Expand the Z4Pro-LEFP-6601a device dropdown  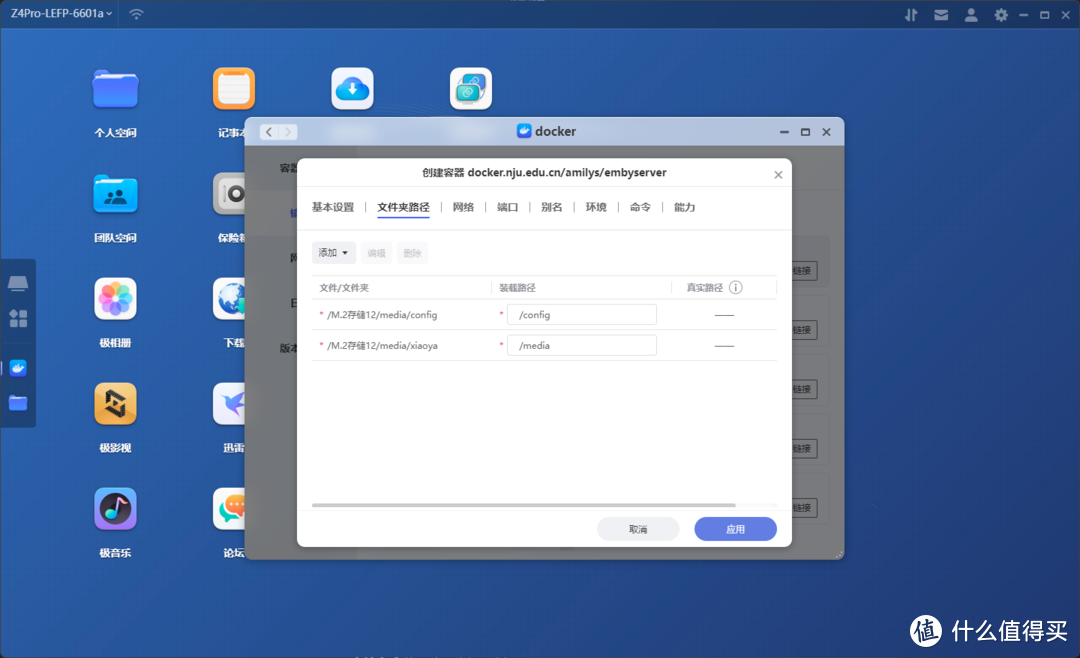pyautogui.click(x=61, y=13)
